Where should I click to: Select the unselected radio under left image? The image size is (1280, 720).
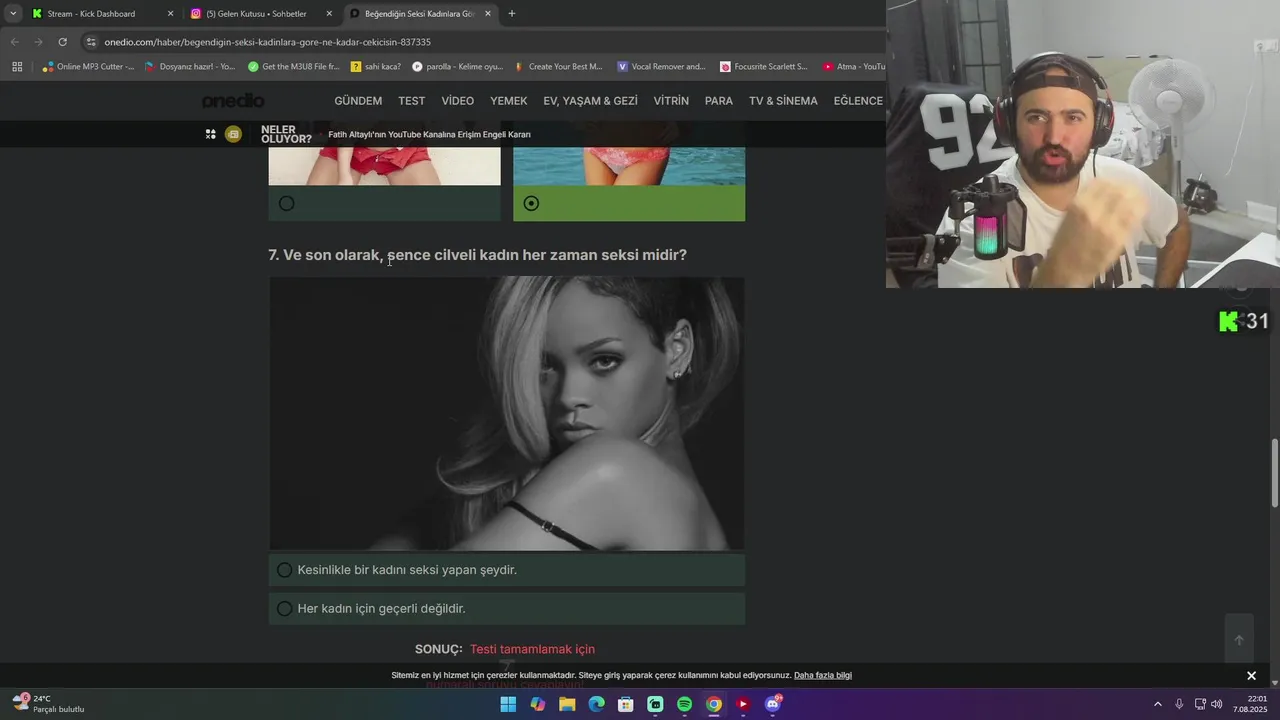(287, 204)
